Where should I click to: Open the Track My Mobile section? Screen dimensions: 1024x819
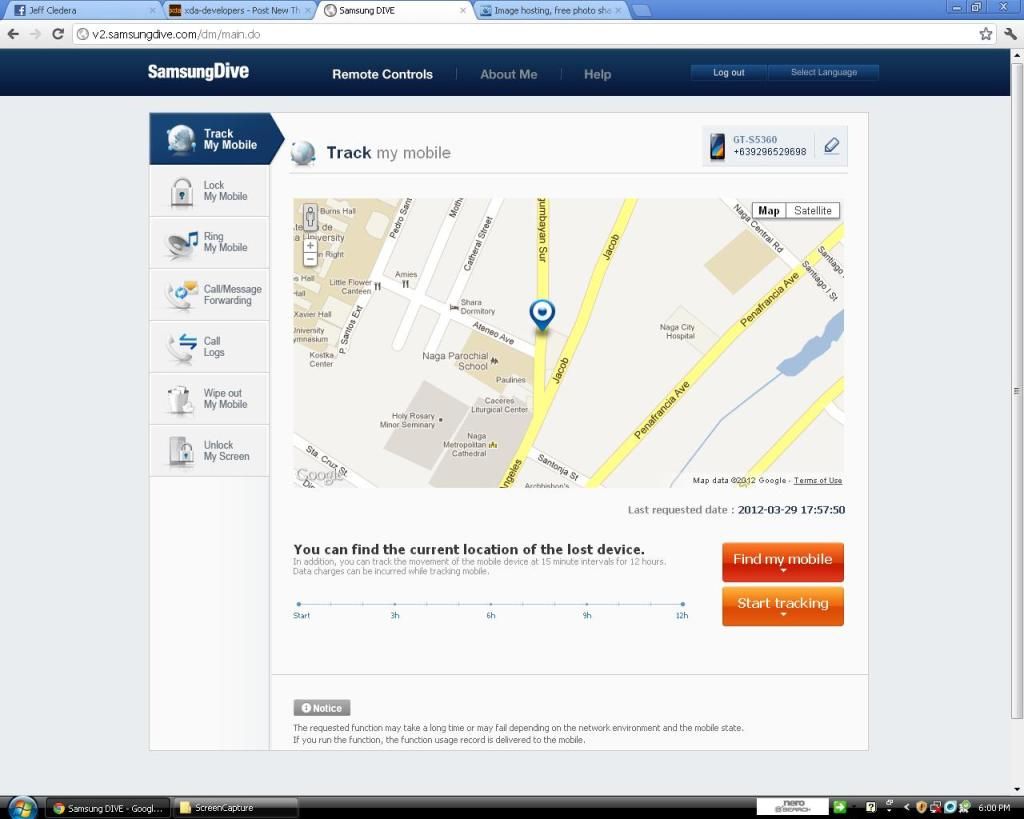[x=216, y=139]
